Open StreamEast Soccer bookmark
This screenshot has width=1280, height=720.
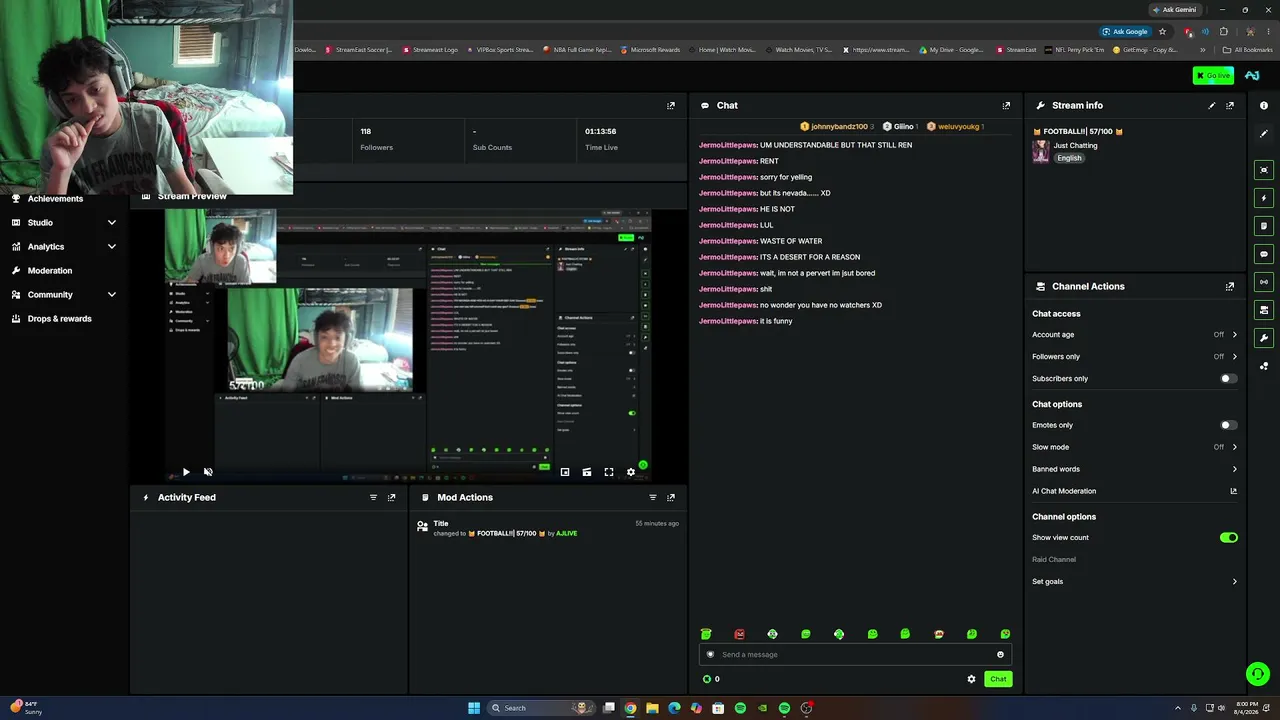coord(358,50)
